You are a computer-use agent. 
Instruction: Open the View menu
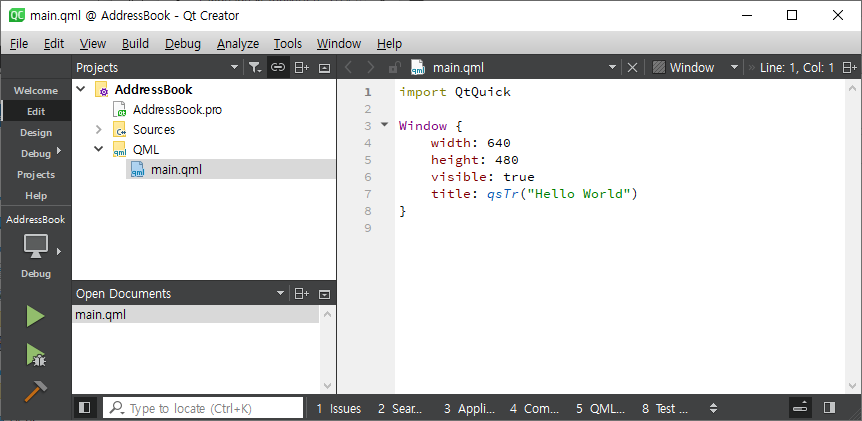pos(92,43)
